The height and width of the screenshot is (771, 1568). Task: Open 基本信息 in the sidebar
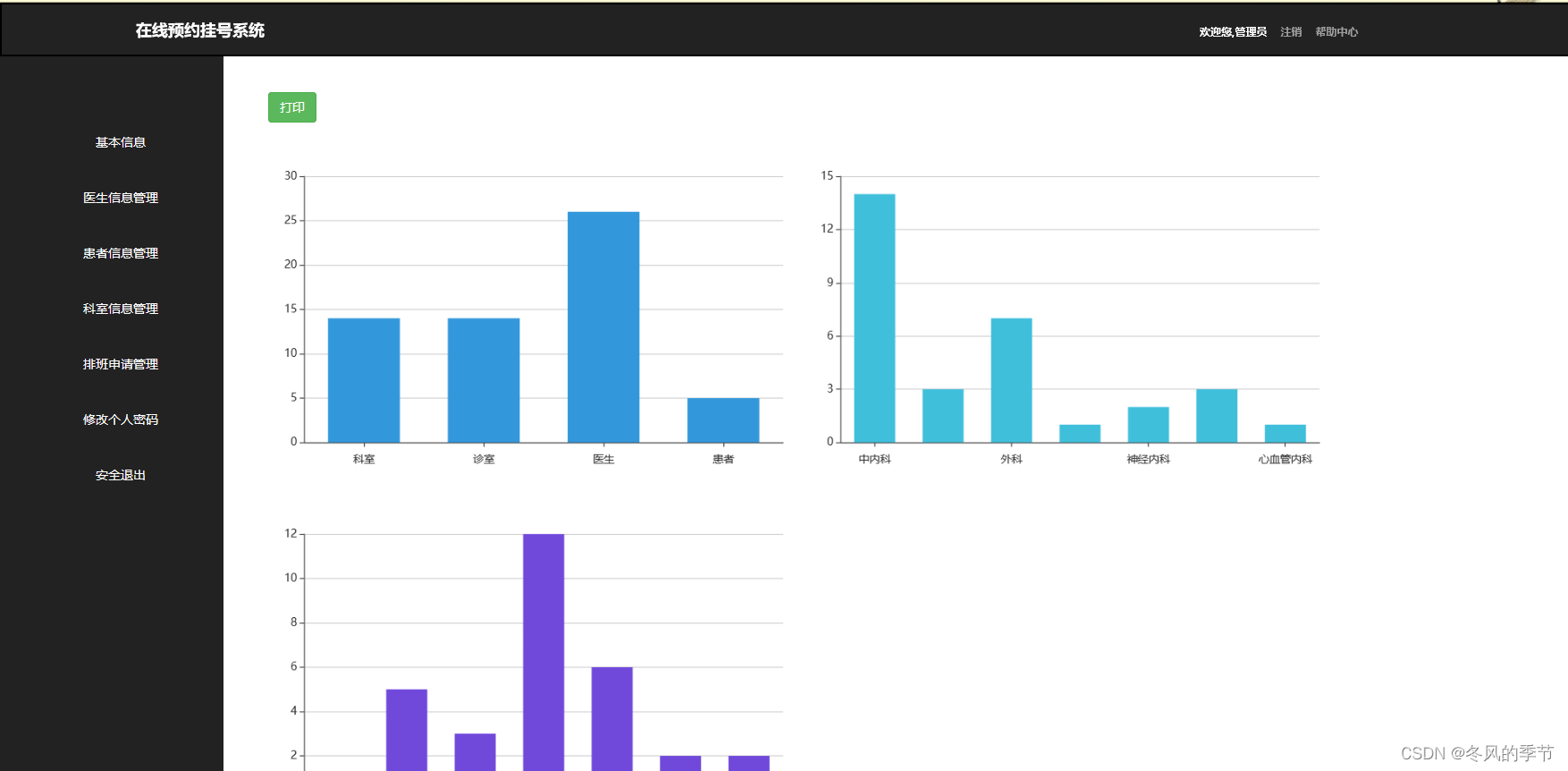click(x=121, y=142)
